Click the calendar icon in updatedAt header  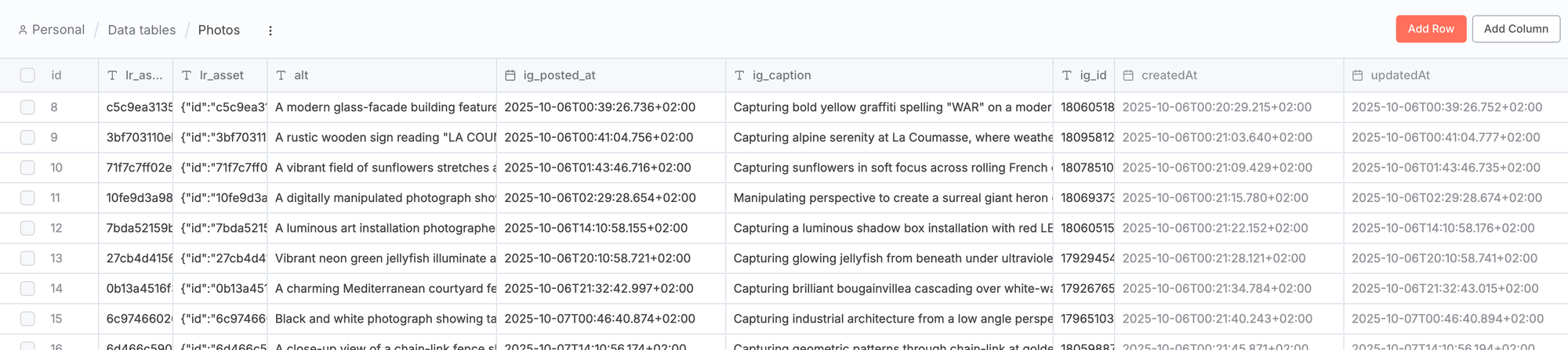click(x=1358, y=75)
